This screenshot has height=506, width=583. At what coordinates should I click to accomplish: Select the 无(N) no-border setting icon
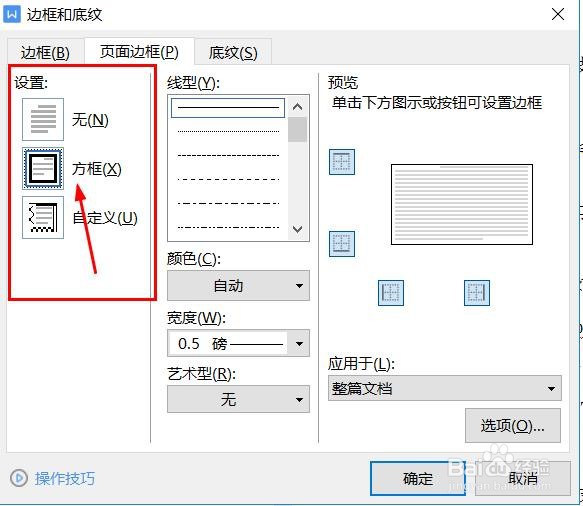(x=43, y=119)
